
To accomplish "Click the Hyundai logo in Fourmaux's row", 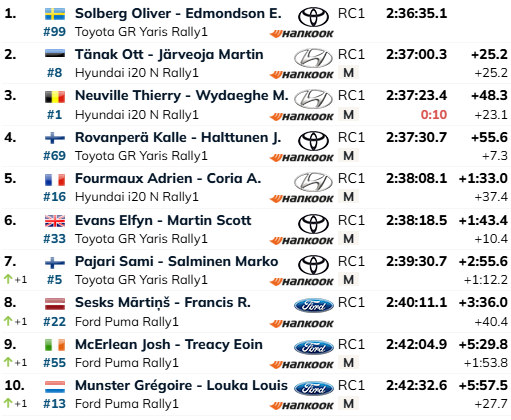I will 313,182.
